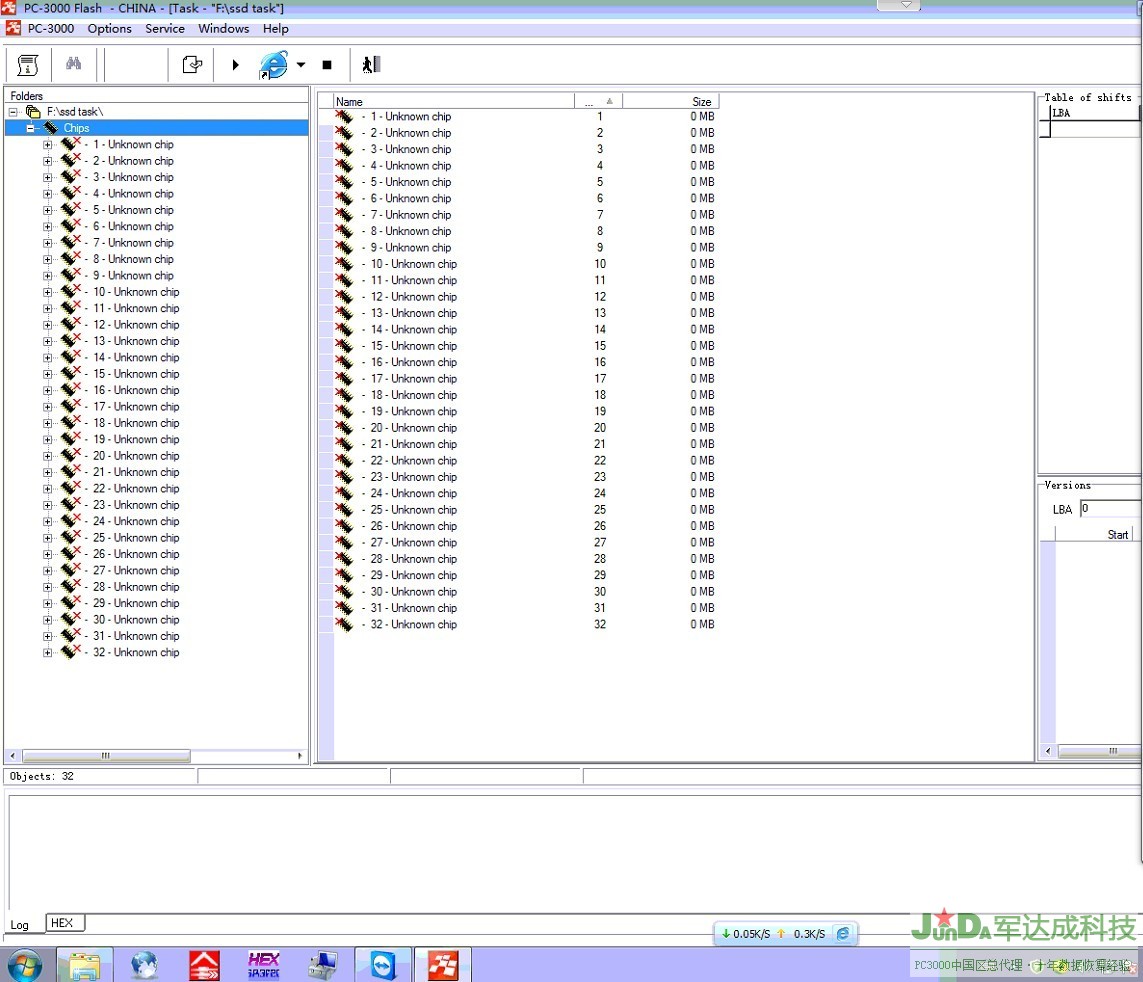This screenshot has height=982, width=1143.
Task: Expand the '16 - Unknown chip' tree node
Action: point(48,391)
